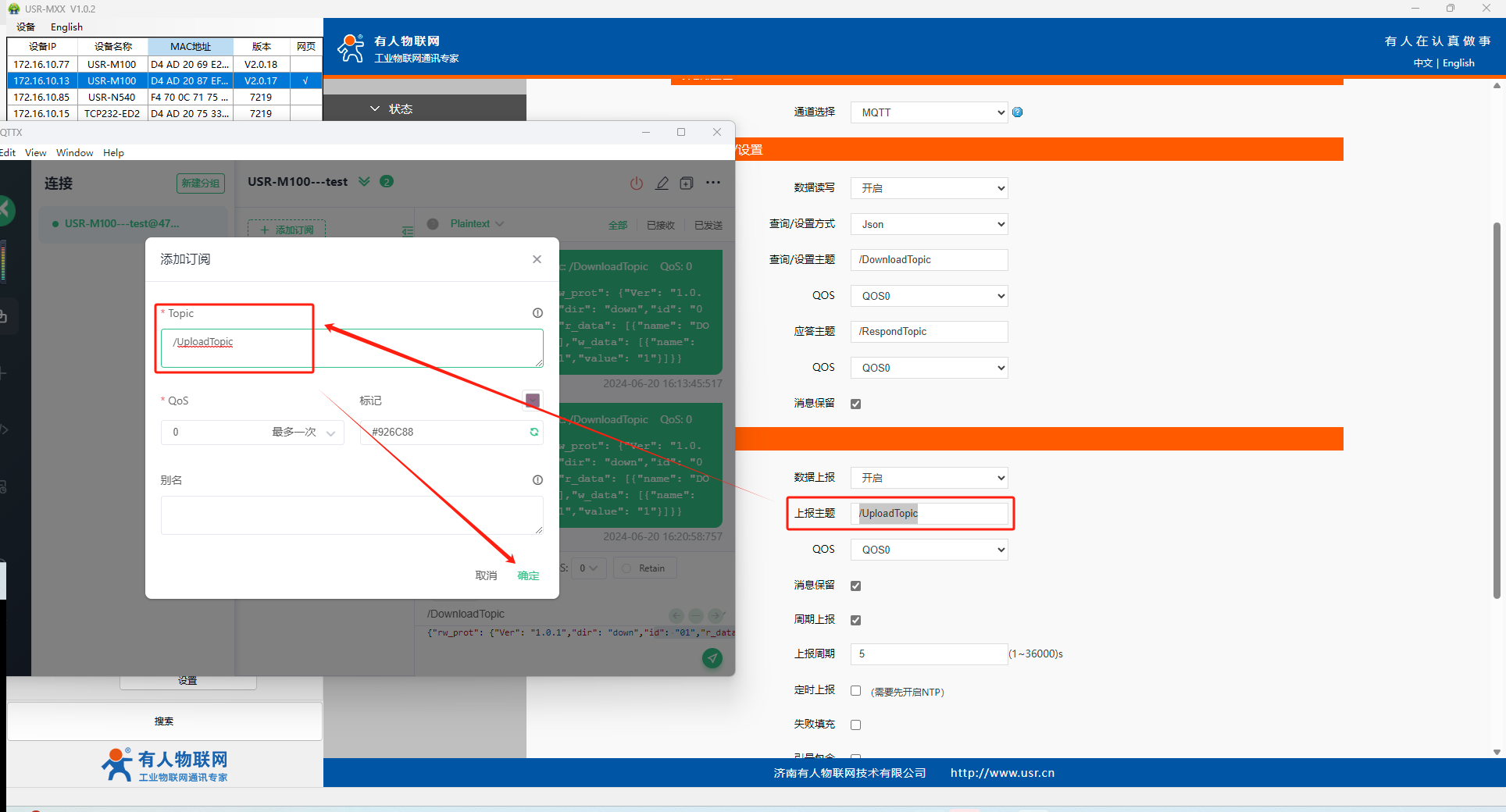
Task: Click the 确定 confirm button
Action: coord(528,575)
